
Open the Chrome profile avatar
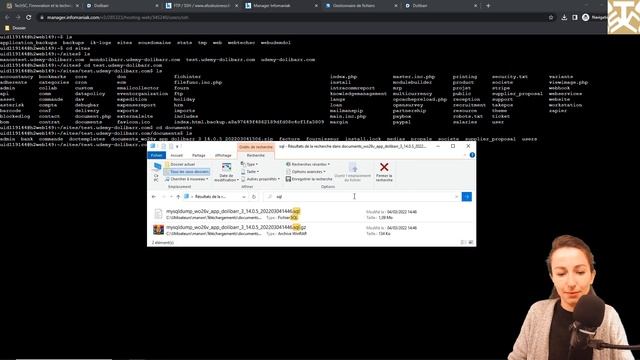(586, 18)
